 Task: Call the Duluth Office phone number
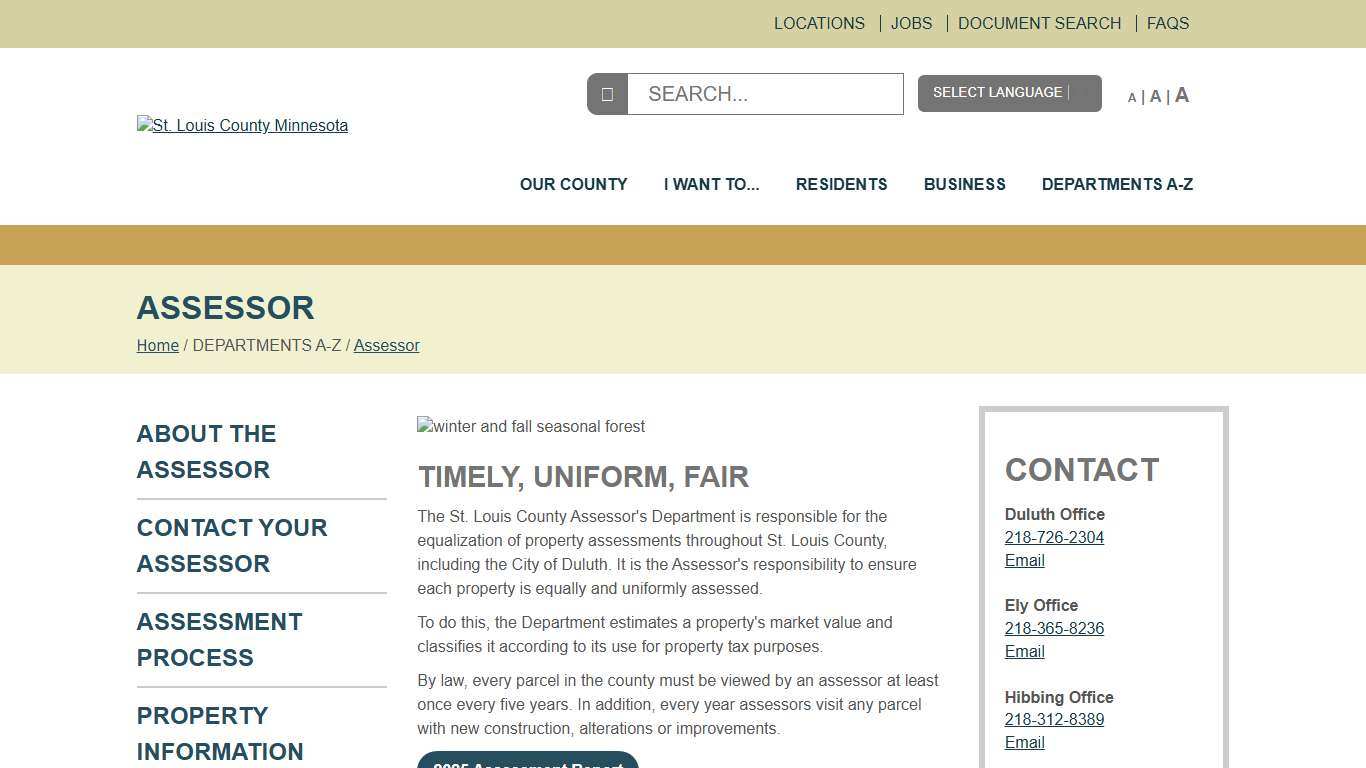click(1054, 537)
